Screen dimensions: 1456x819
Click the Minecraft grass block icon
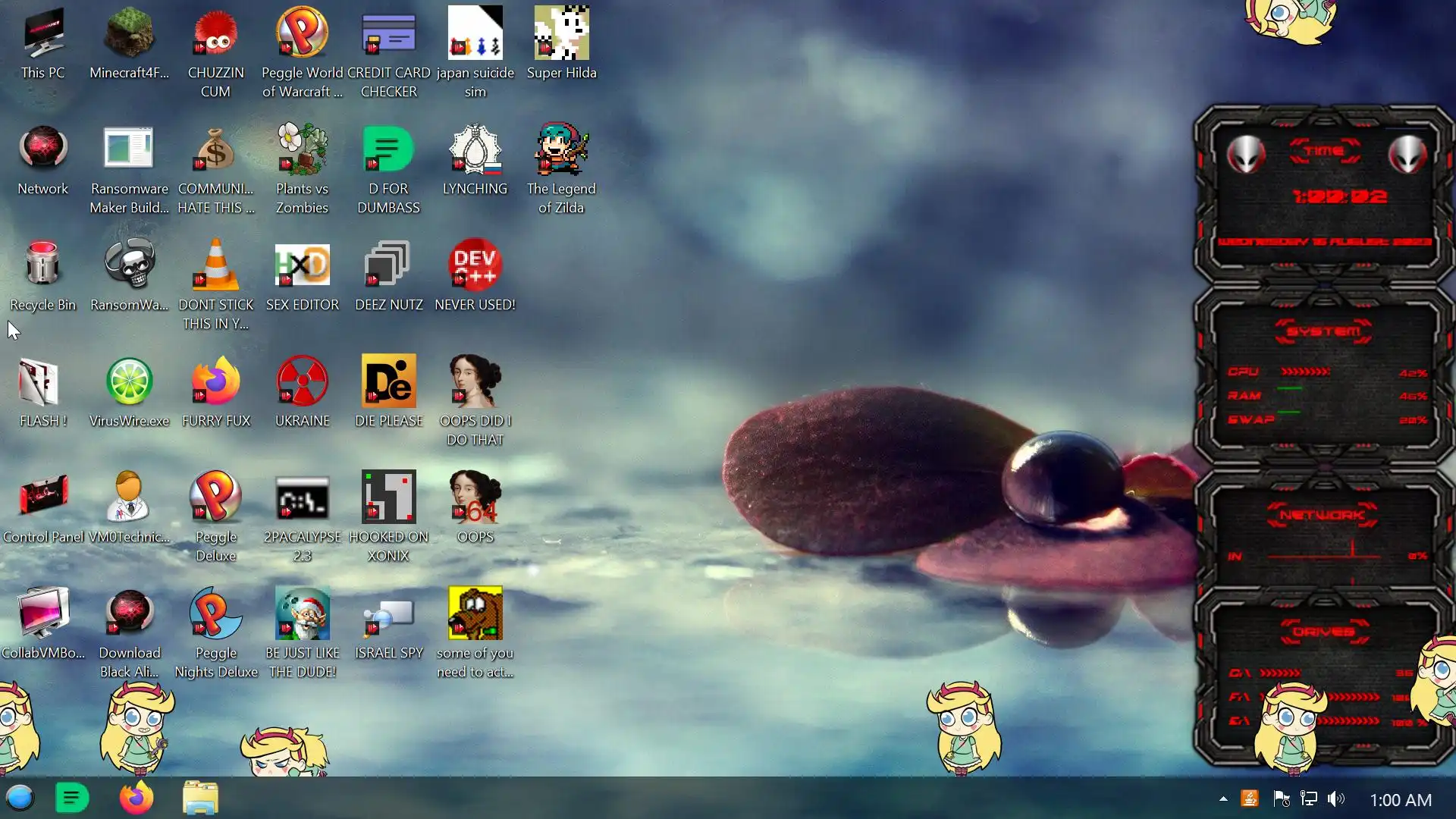coord(129,33)
